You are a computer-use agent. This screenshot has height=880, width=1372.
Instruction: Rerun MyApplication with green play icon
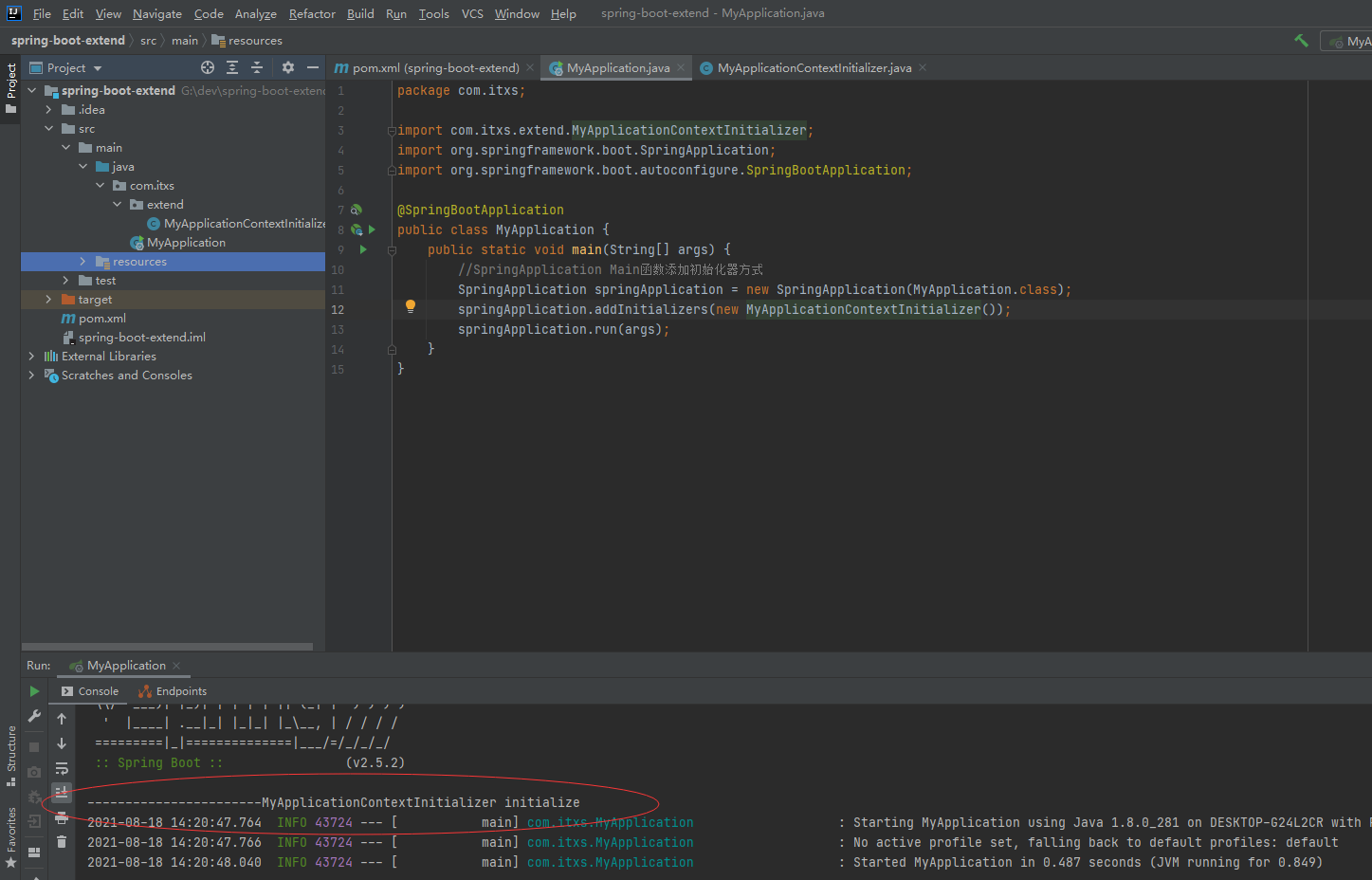(x=34, y=691)
